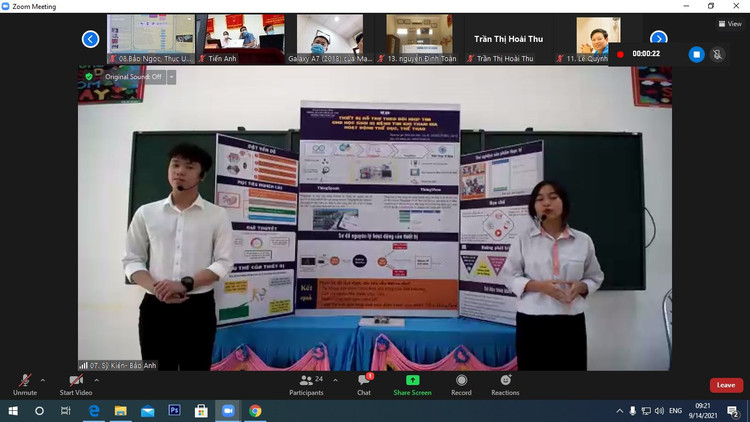Click the green Share Screen button
The image size is (750, 422).
[x=412, y=382]
